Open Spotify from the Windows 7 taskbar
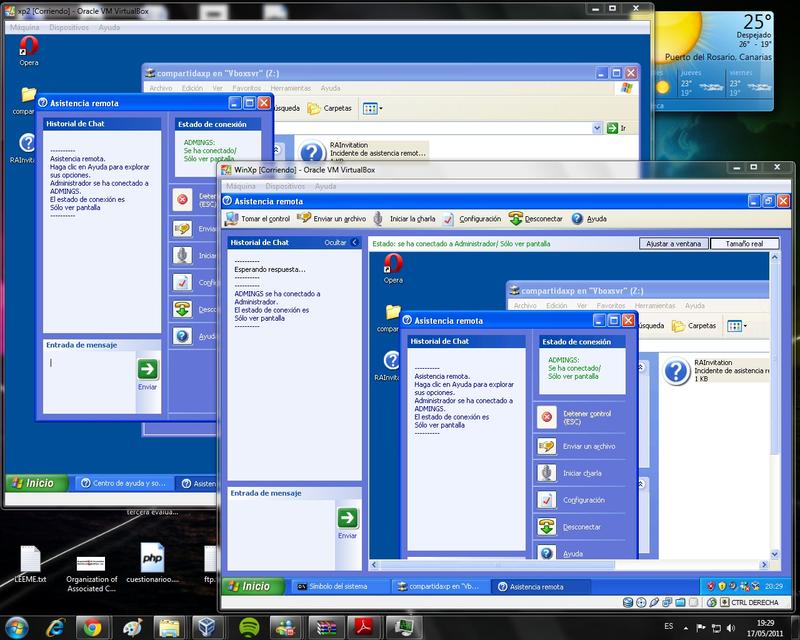 (x=248, y=627)
